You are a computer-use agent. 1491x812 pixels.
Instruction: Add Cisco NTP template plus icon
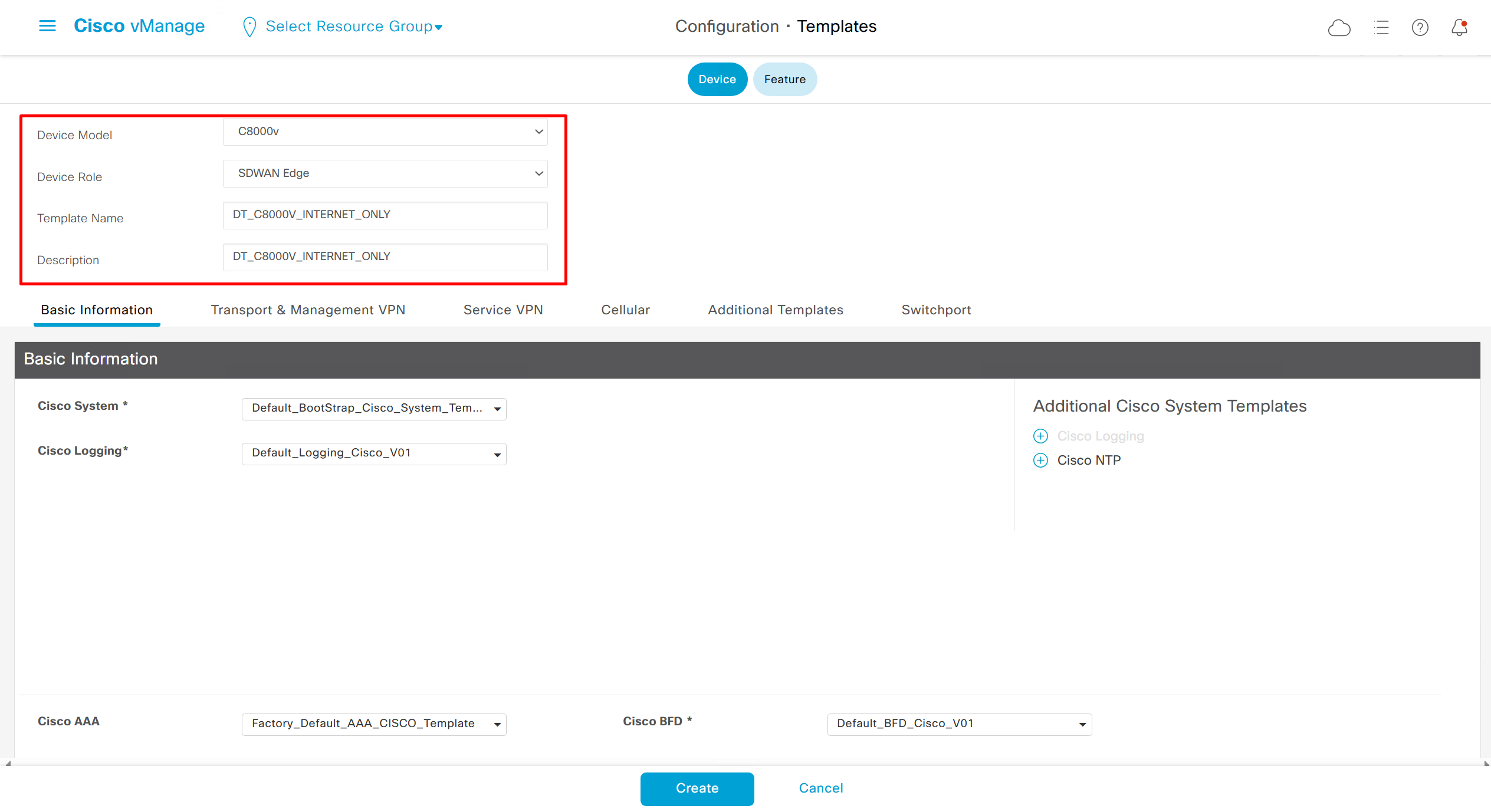click(x=1040, y=461)
